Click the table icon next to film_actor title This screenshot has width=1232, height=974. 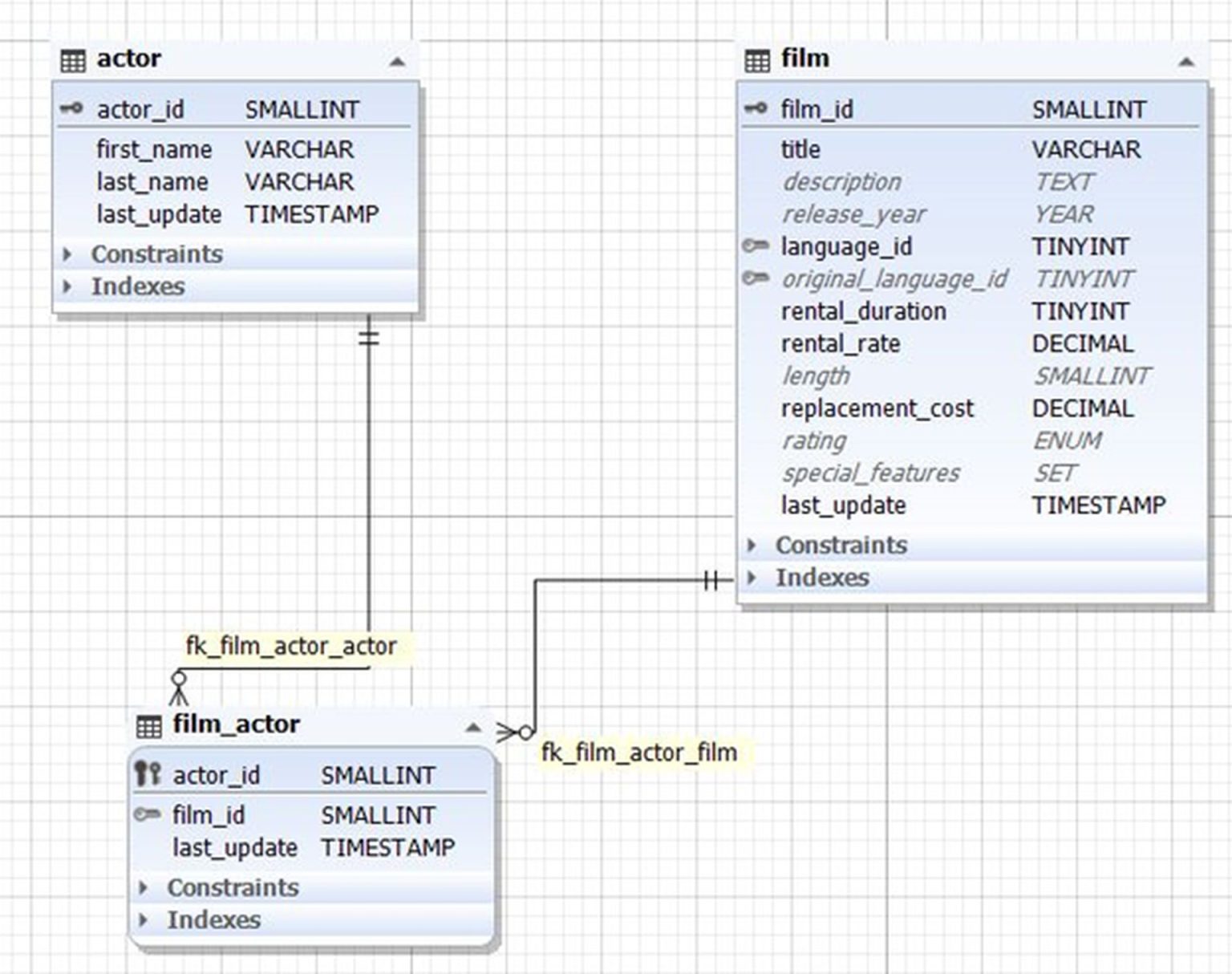click(149, 724)
